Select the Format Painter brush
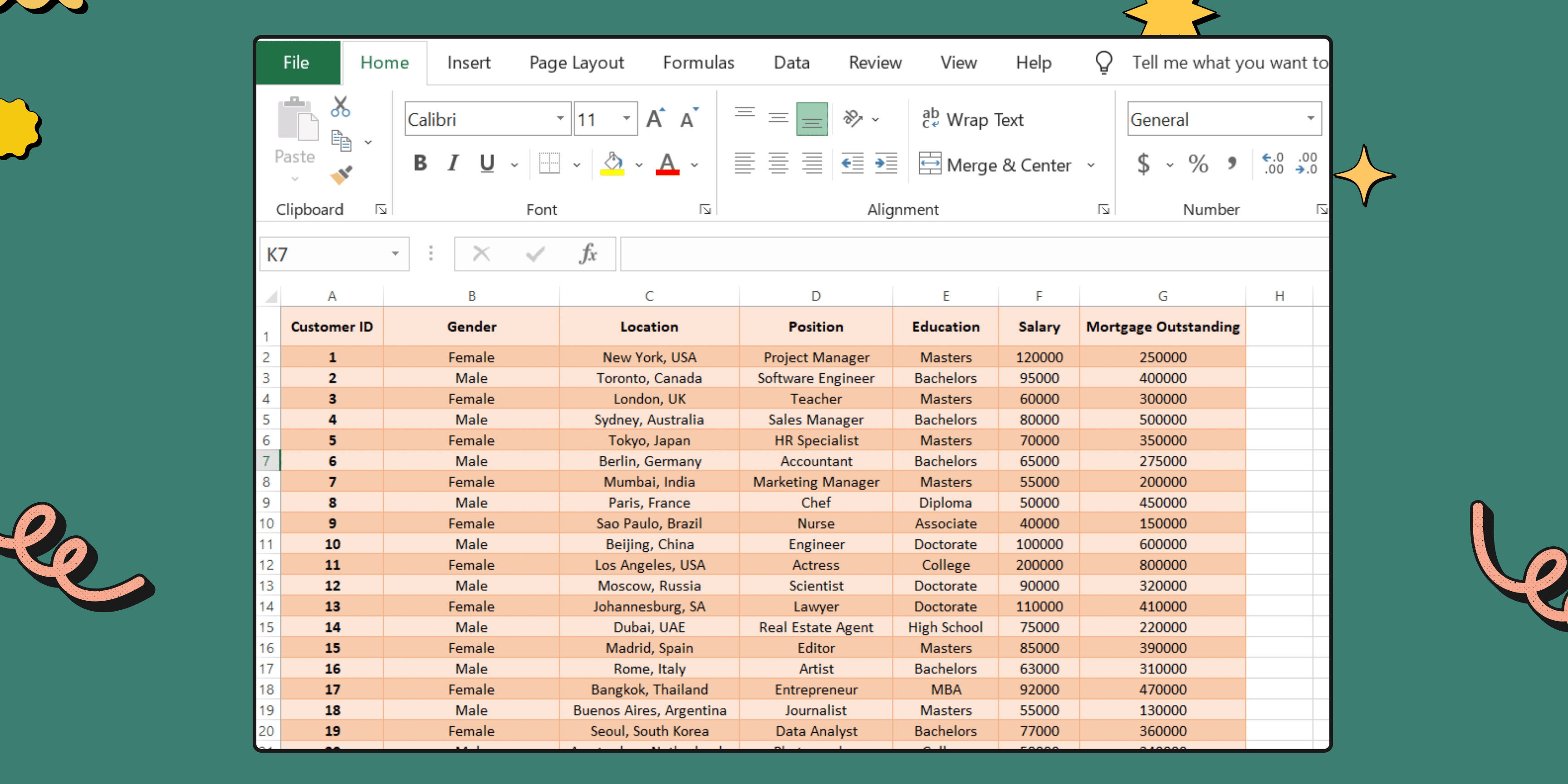 (341, 175)
